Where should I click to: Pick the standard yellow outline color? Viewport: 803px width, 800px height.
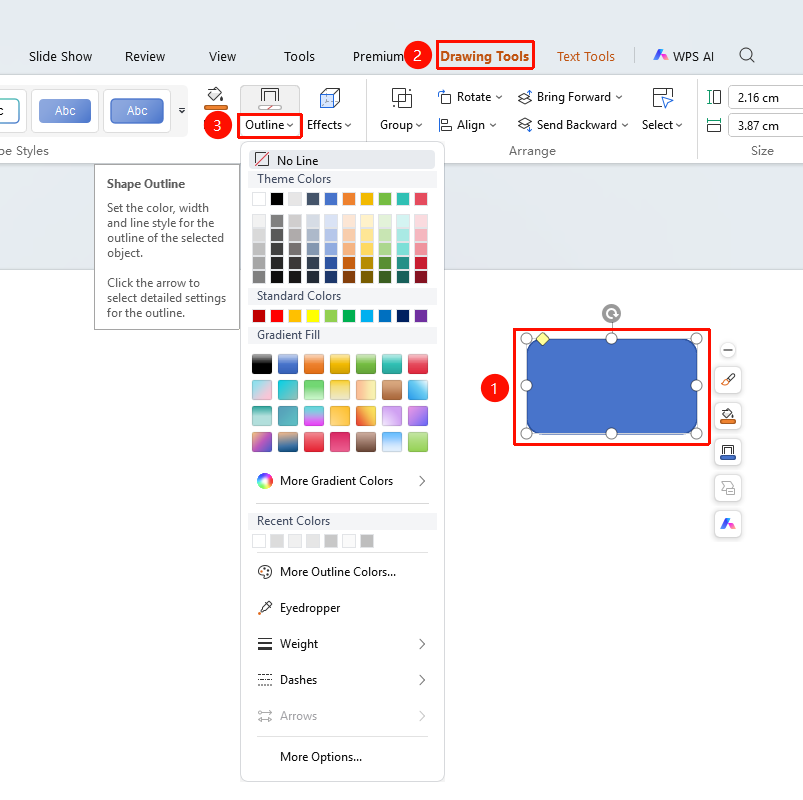313,316
